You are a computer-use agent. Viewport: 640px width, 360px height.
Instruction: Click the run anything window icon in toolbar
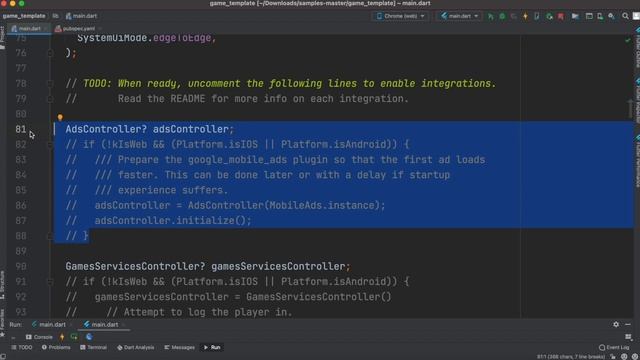tap(589, 16)
